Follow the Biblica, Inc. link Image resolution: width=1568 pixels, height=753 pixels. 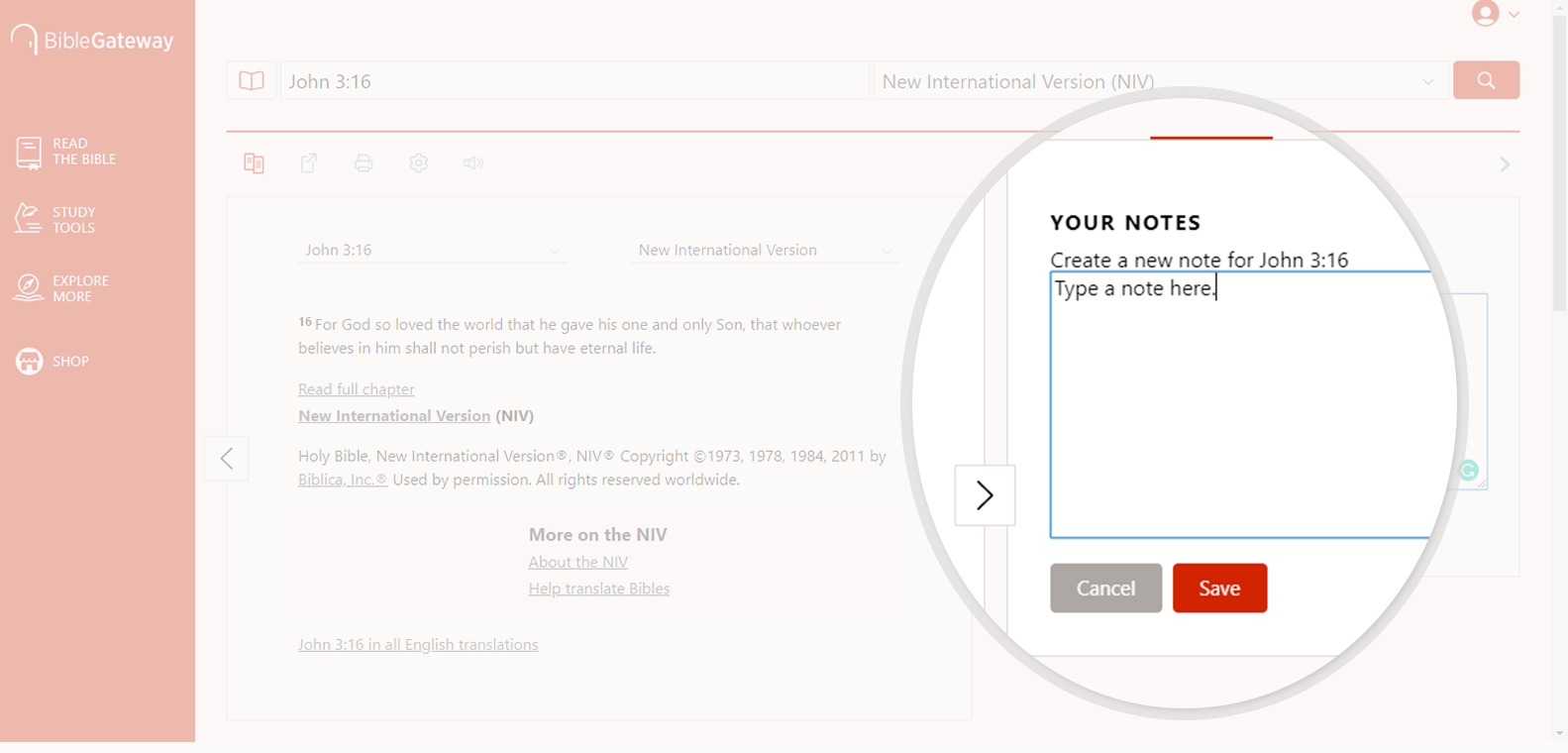pos(343,480)
